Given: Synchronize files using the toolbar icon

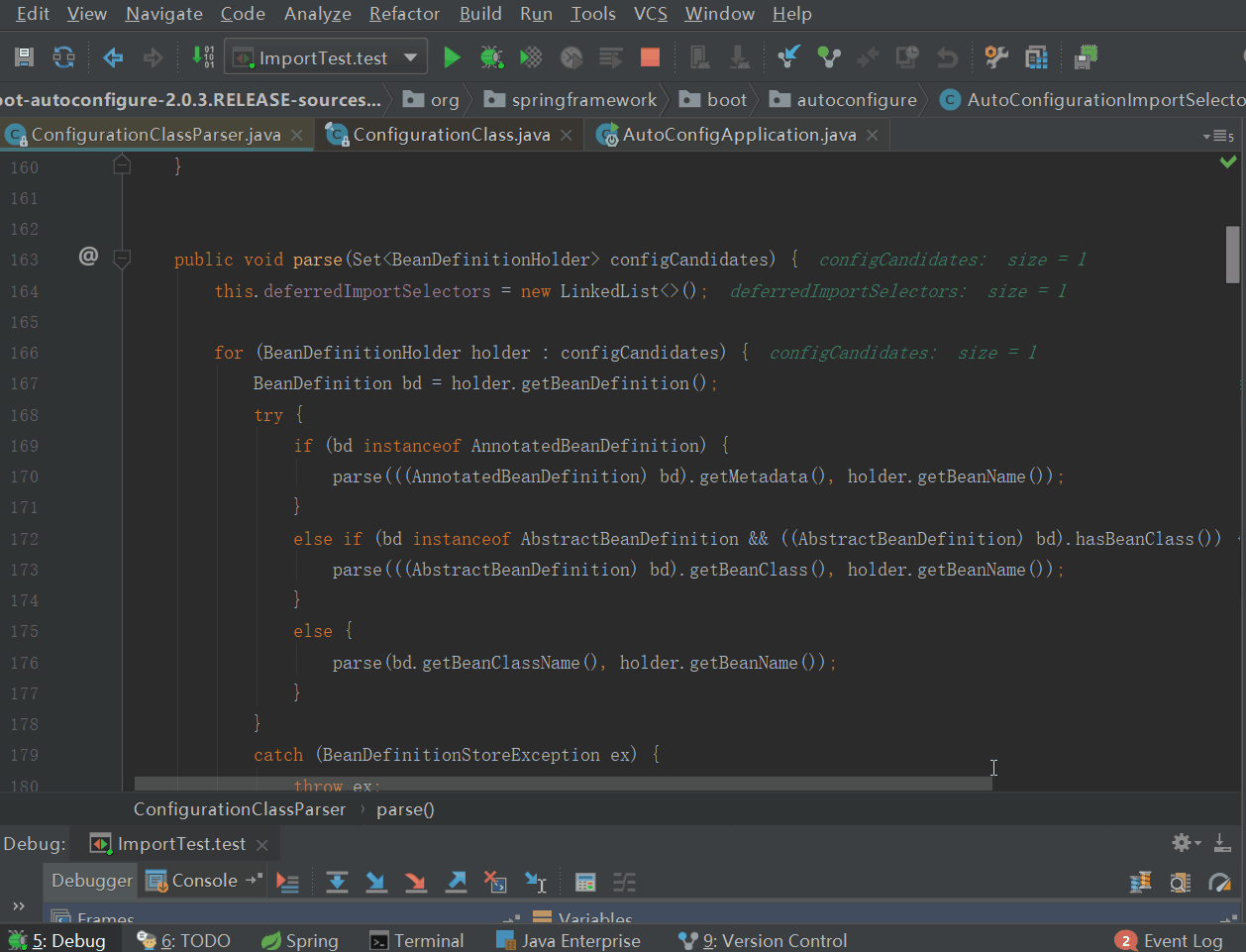Looking at the screenshot, I should pyautogui.click(x=63, y=57).
